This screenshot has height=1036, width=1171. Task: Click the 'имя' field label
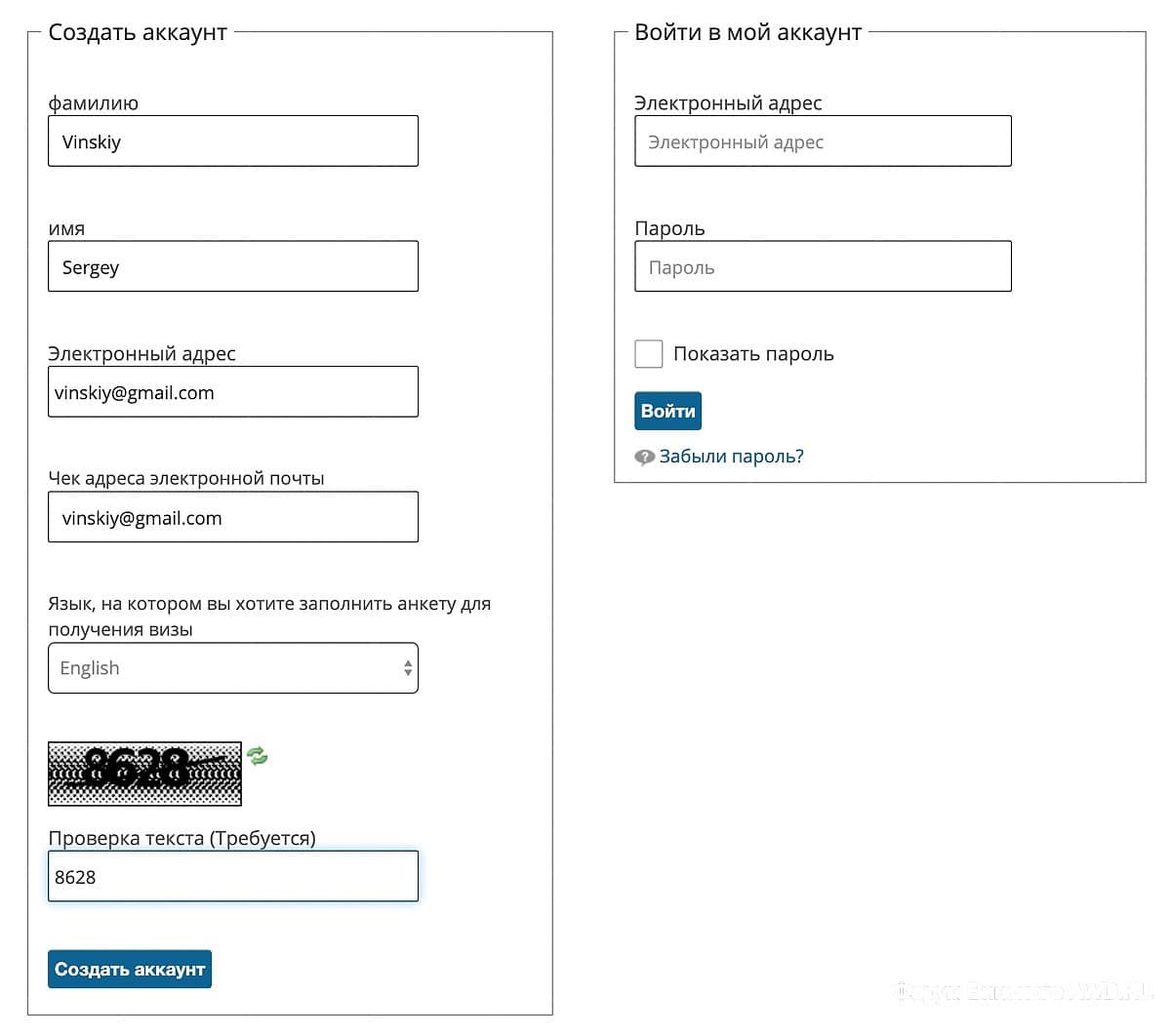pos(66,229)
